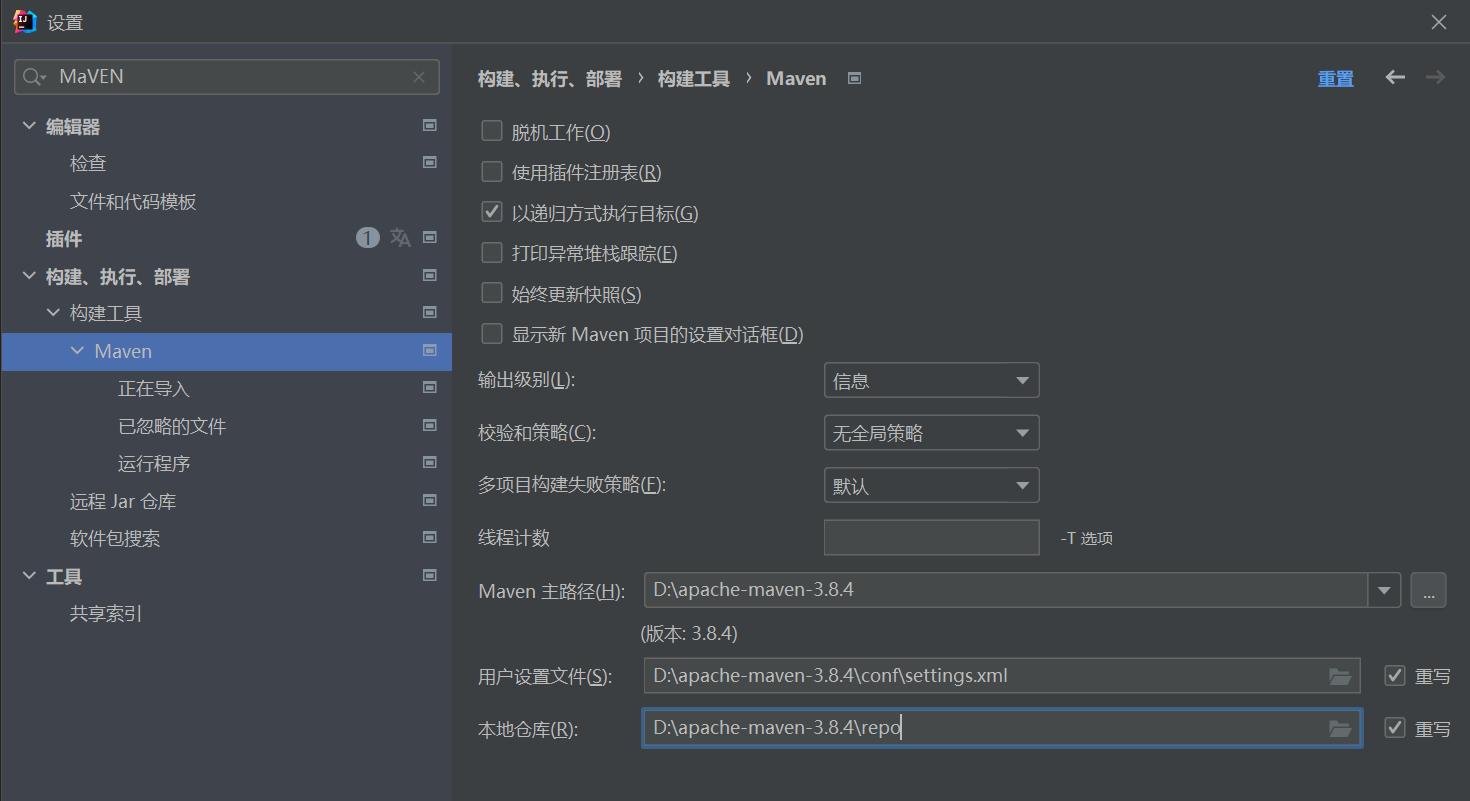The image size is (1470, 801).
Task: Click the project-level icon beside 软件包搜索
Action: 430,537
